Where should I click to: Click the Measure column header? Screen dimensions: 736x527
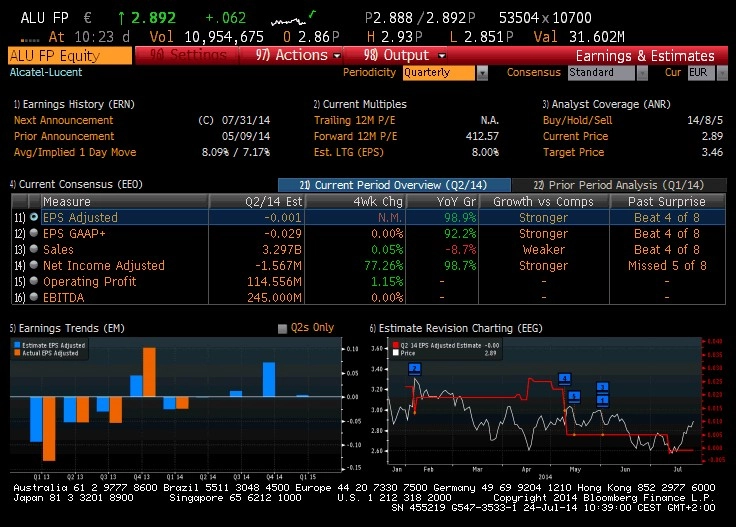(x=124, y=201)
